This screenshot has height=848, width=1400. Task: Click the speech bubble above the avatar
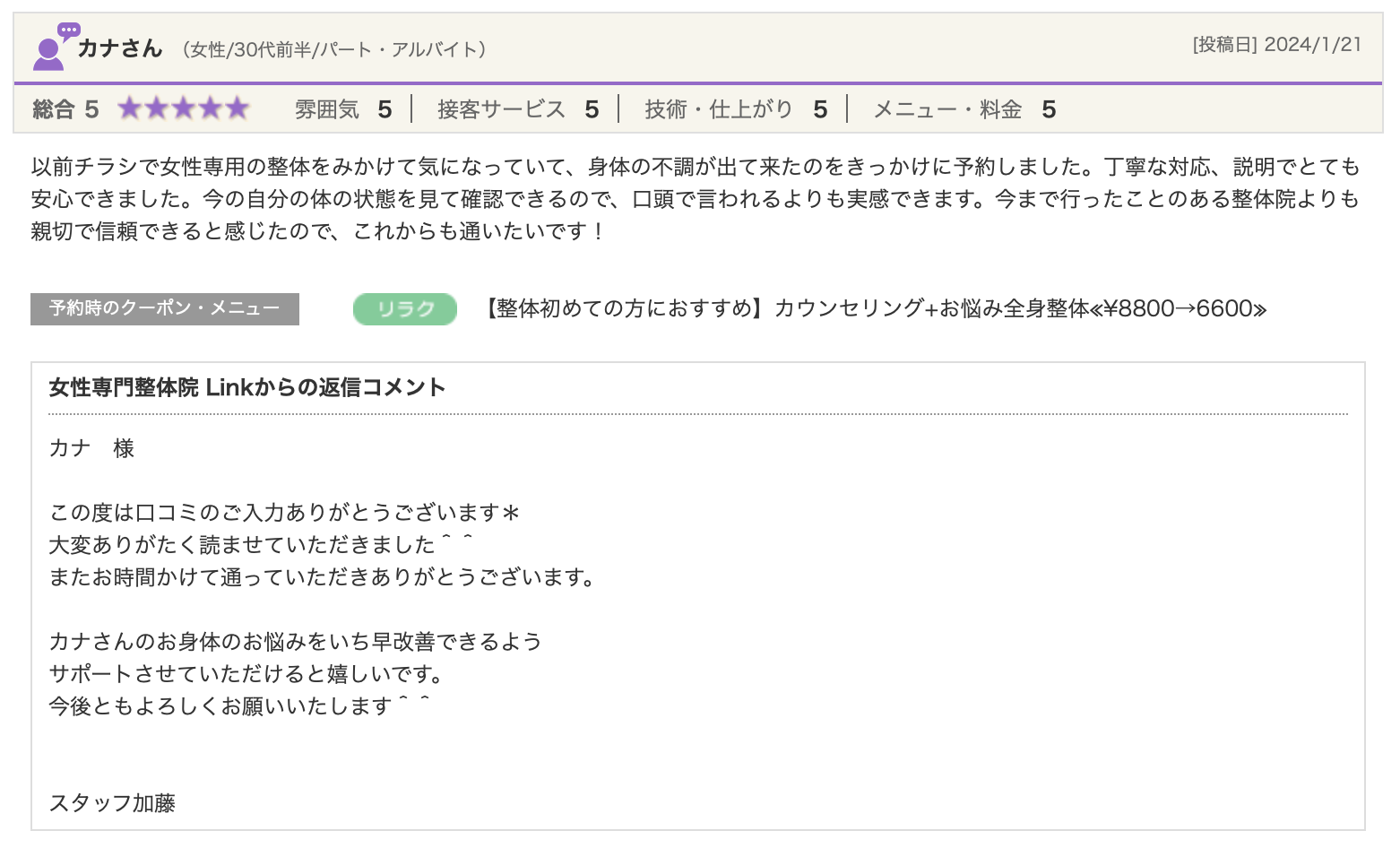69,30
